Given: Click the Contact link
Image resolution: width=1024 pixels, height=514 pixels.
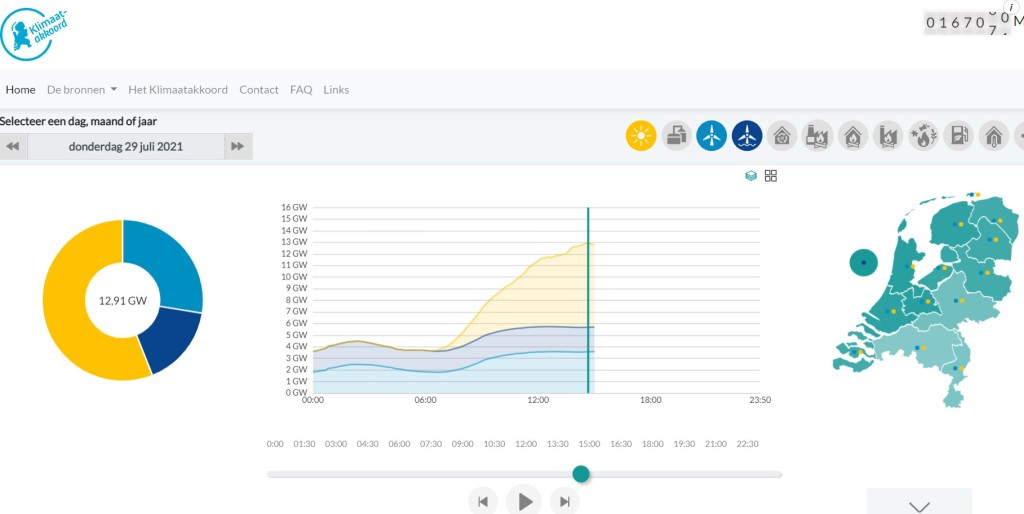Looking at the screenshot, I should (259, 89).
